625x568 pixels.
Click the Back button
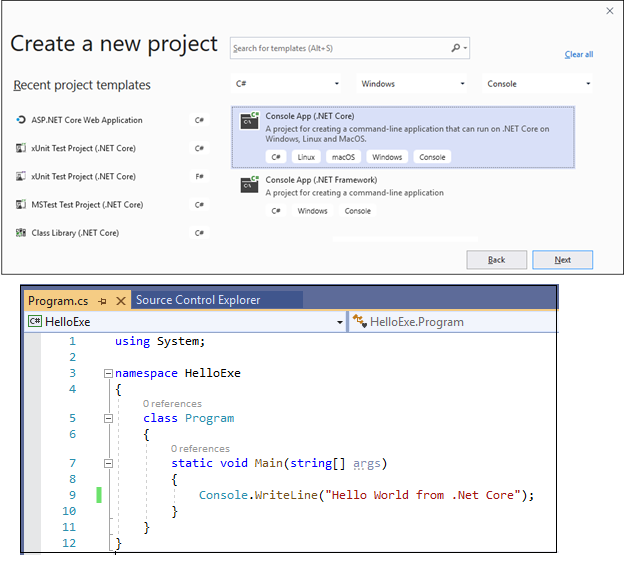(497, 260)
